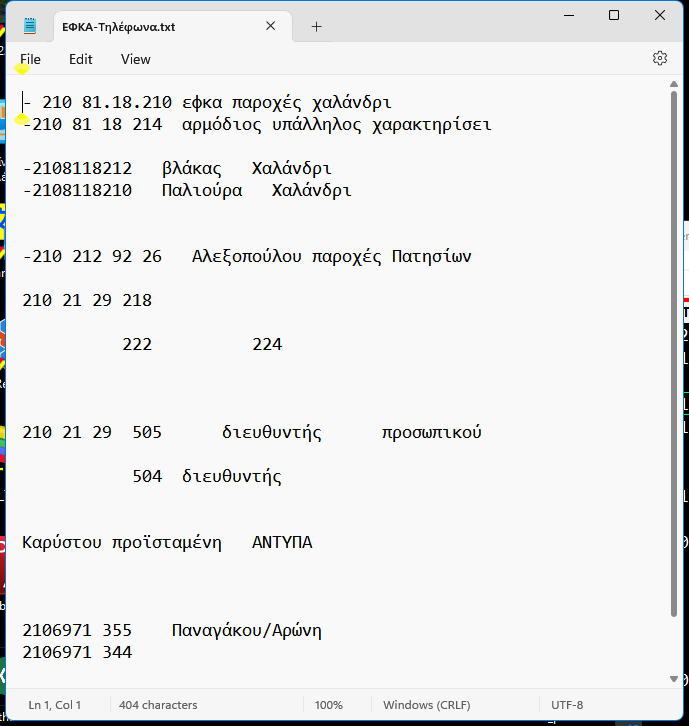Click the word βλάκας
This screenshot has width=689, height=726.
(192, 169)
